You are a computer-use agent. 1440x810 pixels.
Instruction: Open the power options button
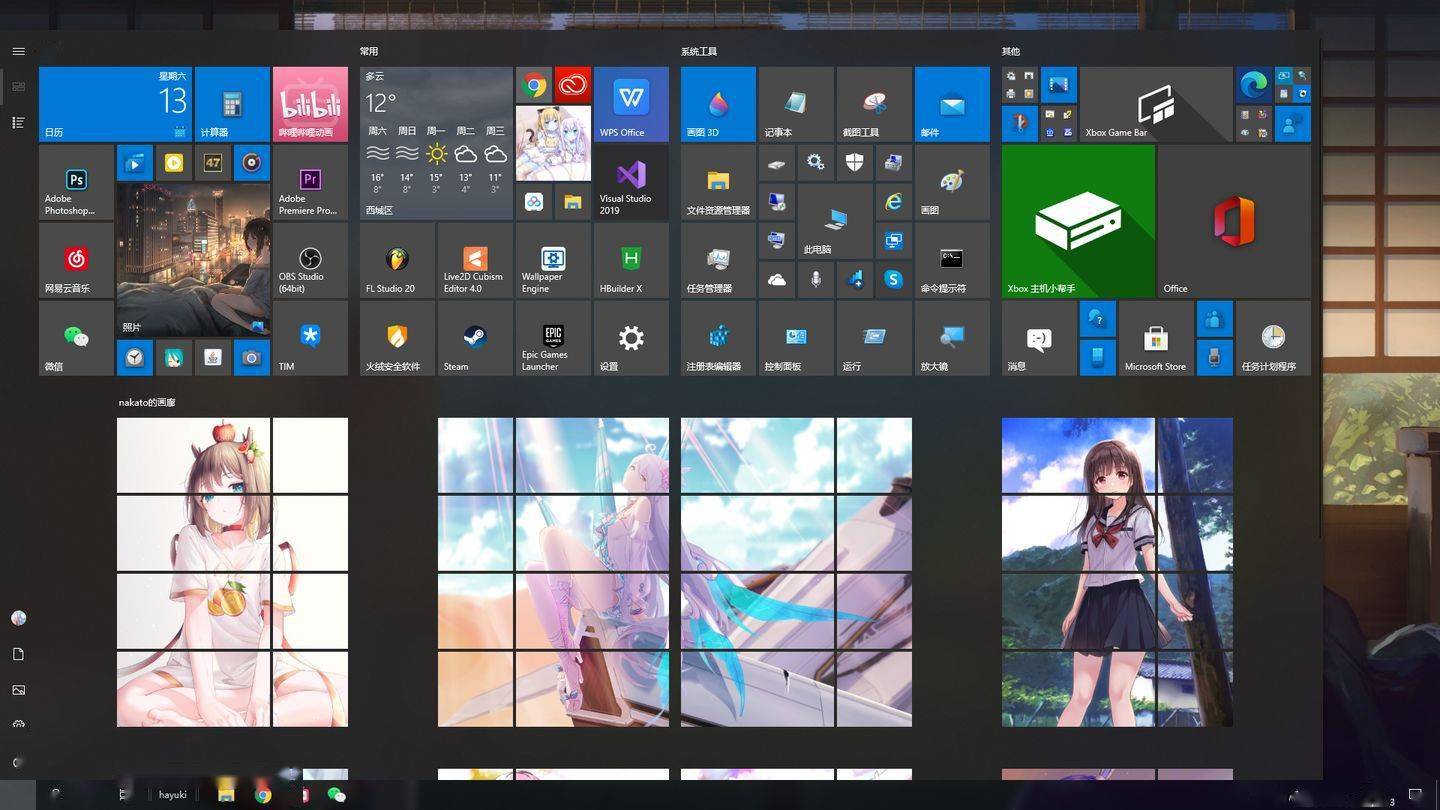coord(18,762)
